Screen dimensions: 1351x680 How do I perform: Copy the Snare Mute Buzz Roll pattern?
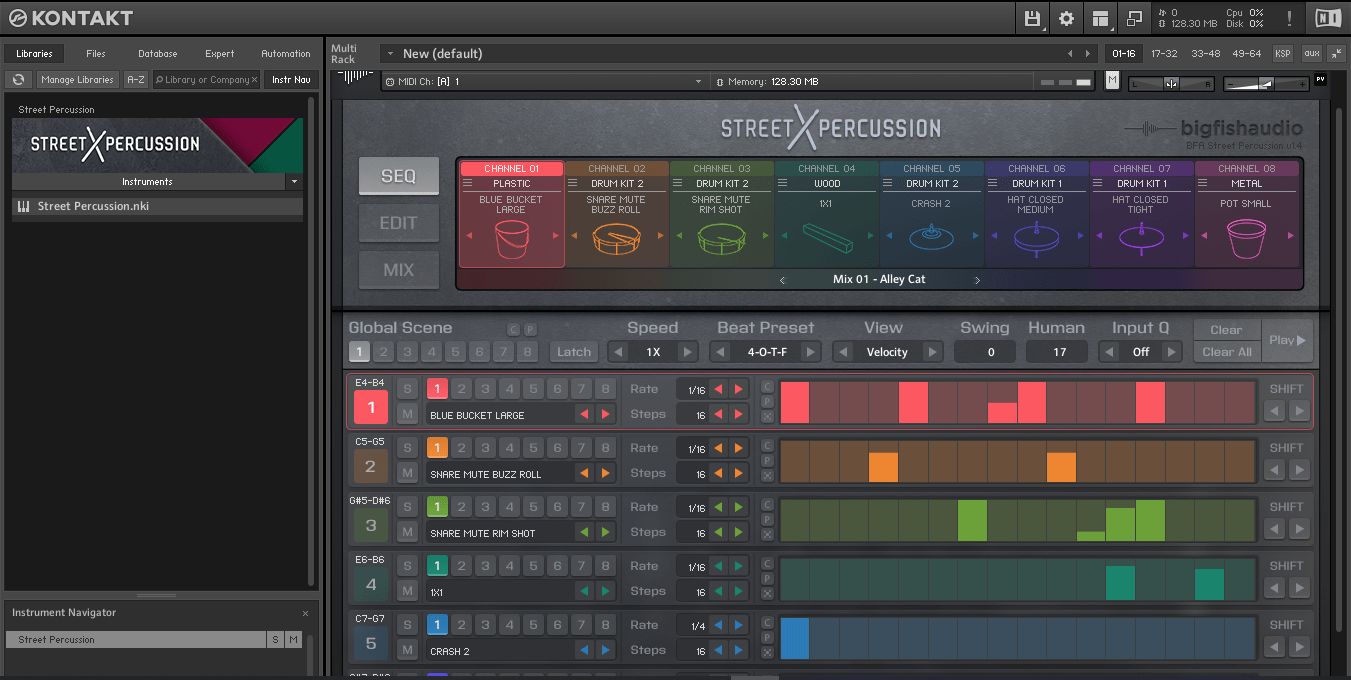[x=767, y=445]
